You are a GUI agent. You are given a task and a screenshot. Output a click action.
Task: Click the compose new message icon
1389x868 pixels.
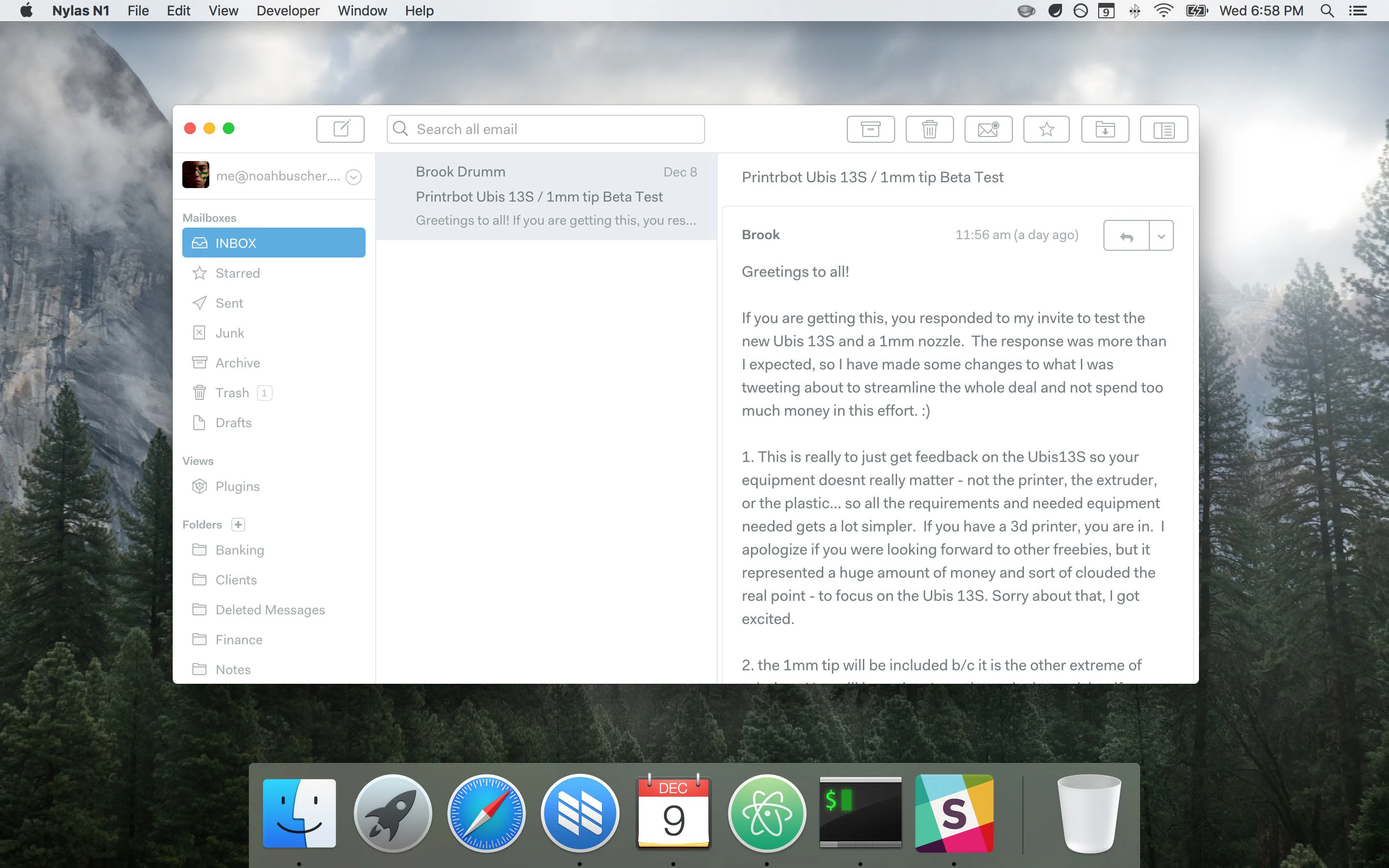coord(340,129)
